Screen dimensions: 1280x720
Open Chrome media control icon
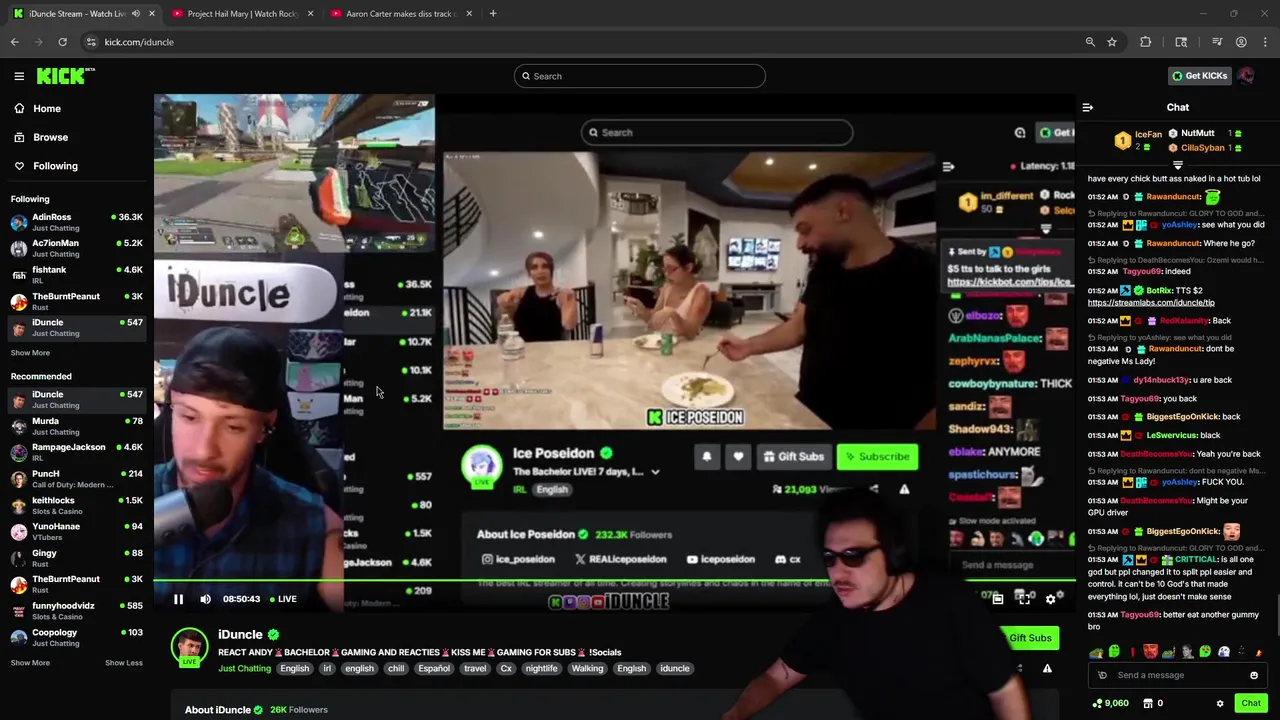point(1217,42)
